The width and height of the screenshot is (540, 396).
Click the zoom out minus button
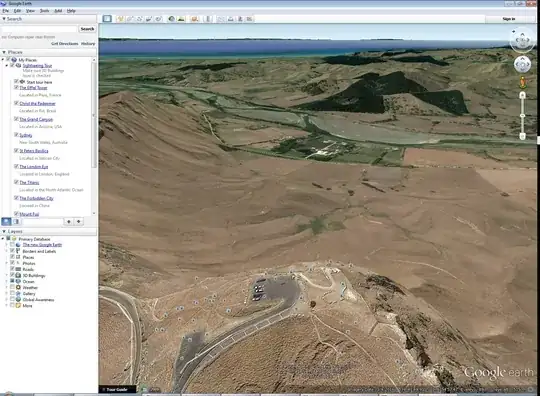522,136
